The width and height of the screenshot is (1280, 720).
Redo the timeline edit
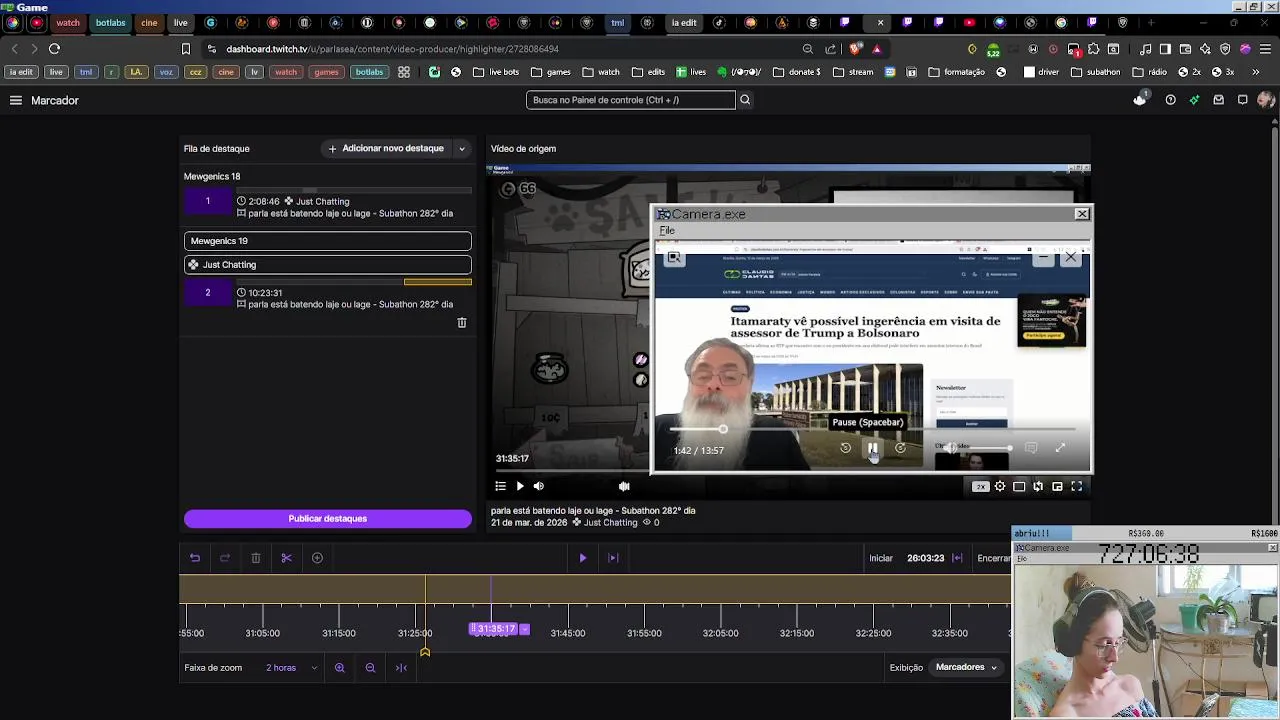click(225, 558)
